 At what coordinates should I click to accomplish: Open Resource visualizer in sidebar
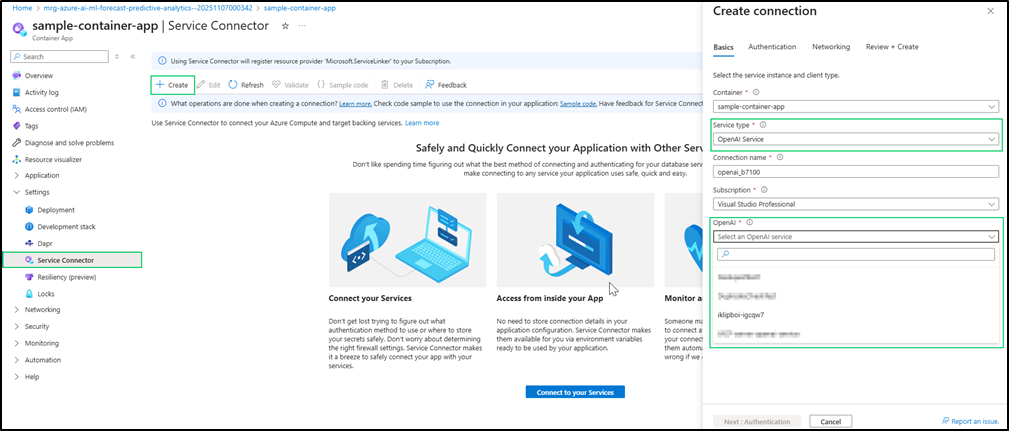click(x=53, y=159)
